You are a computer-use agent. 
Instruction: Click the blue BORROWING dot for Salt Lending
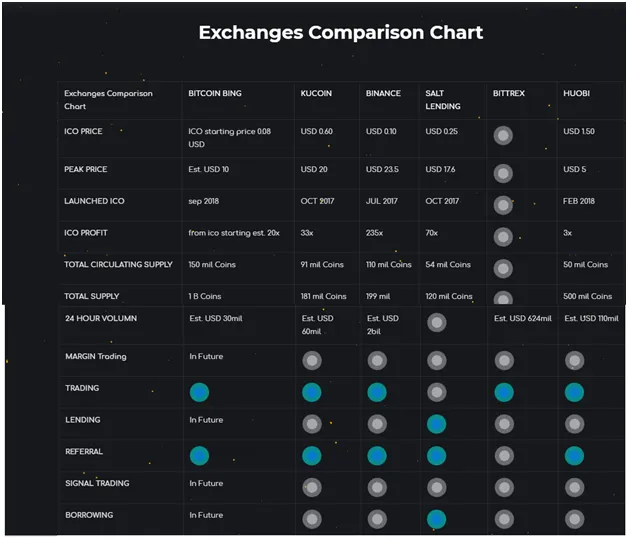click(x=437, y=519)
